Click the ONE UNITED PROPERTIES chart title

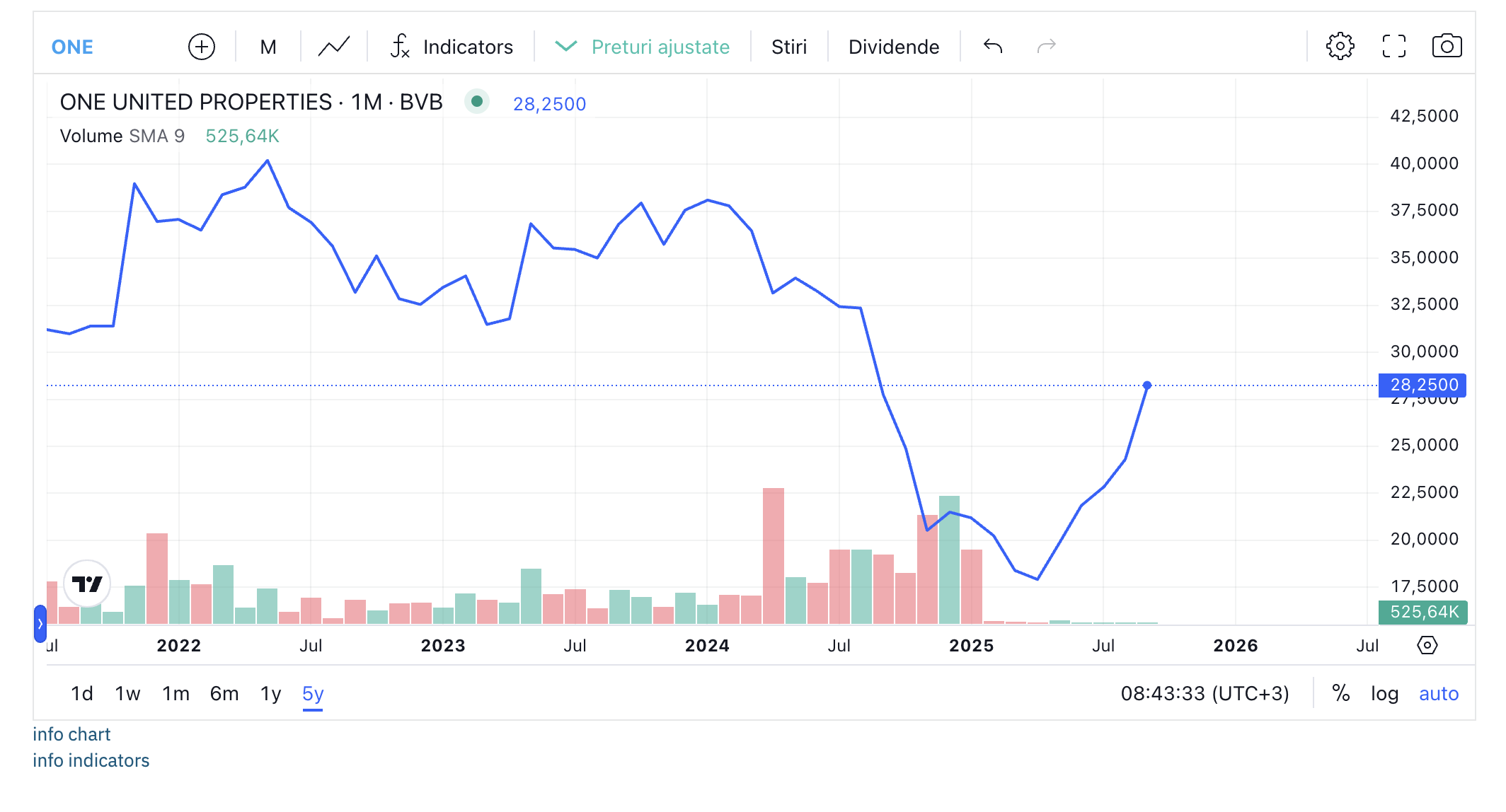tap(251, 103)
